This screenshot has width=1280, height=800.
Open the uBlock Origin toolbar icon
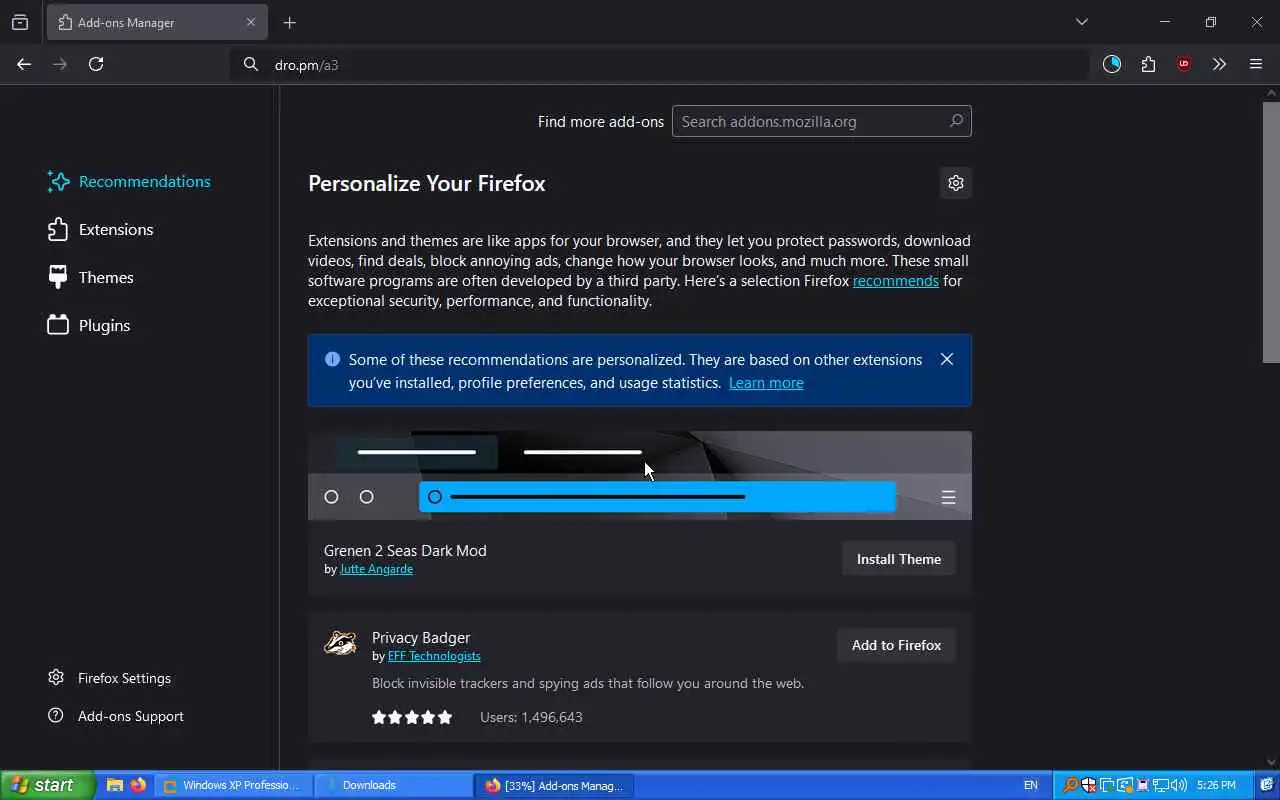point(1184,64)
